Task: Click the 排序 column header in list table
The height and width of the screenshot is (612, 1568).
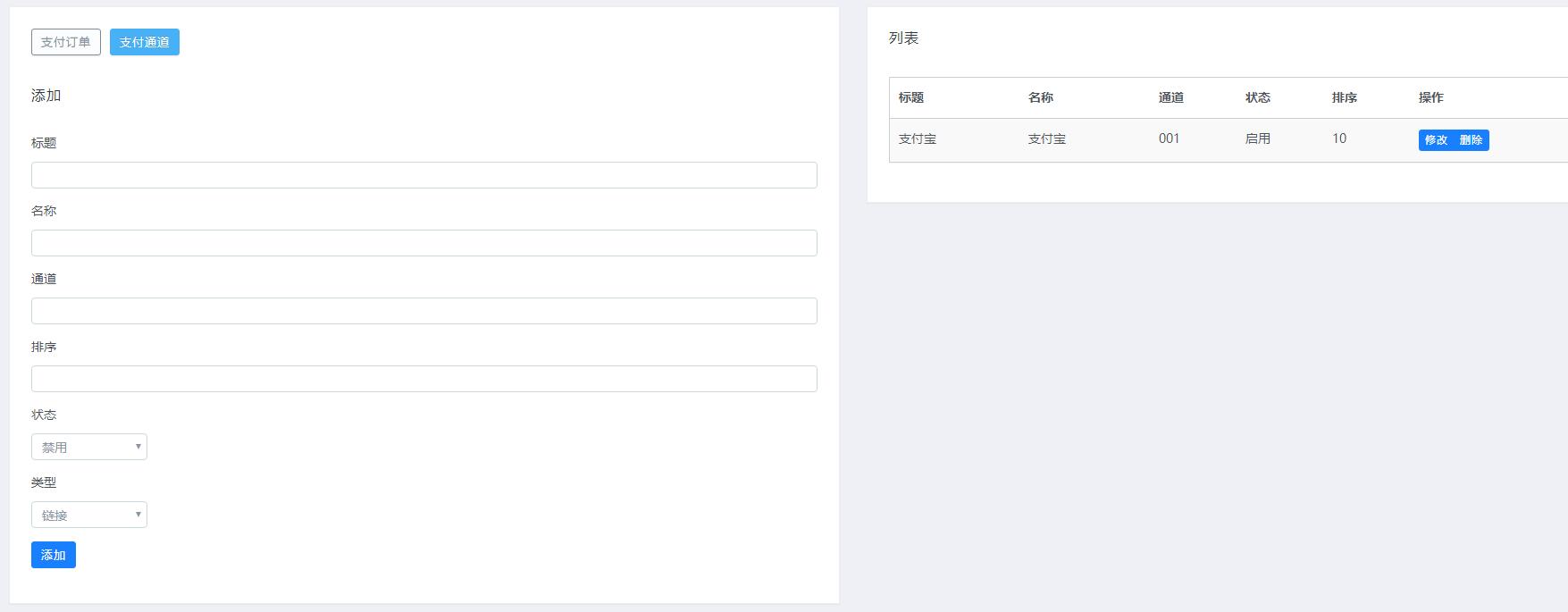Action: point(1345,97)
